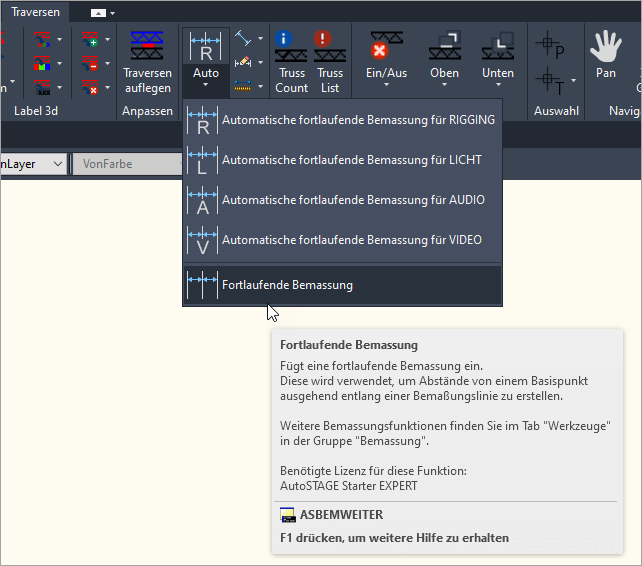This screenshot has width=642, height=566.
Task: Expand dropdown beside truss RGB color bar icon
Action: [60, 63]
